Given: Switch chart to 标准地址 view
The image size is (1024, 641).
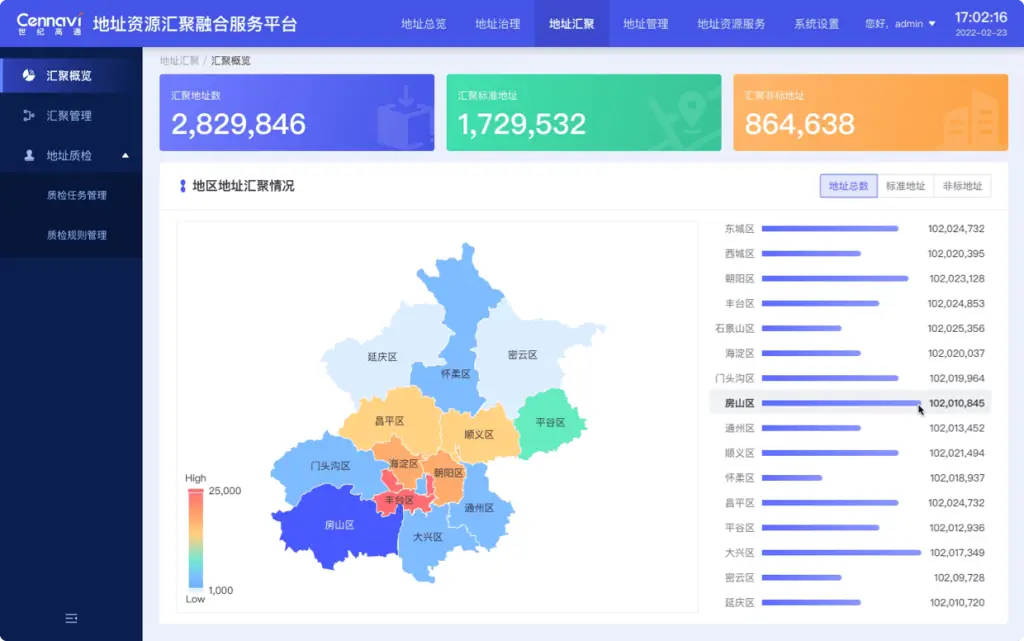Looking at the screenshot, I should click(x=905, y=186).
